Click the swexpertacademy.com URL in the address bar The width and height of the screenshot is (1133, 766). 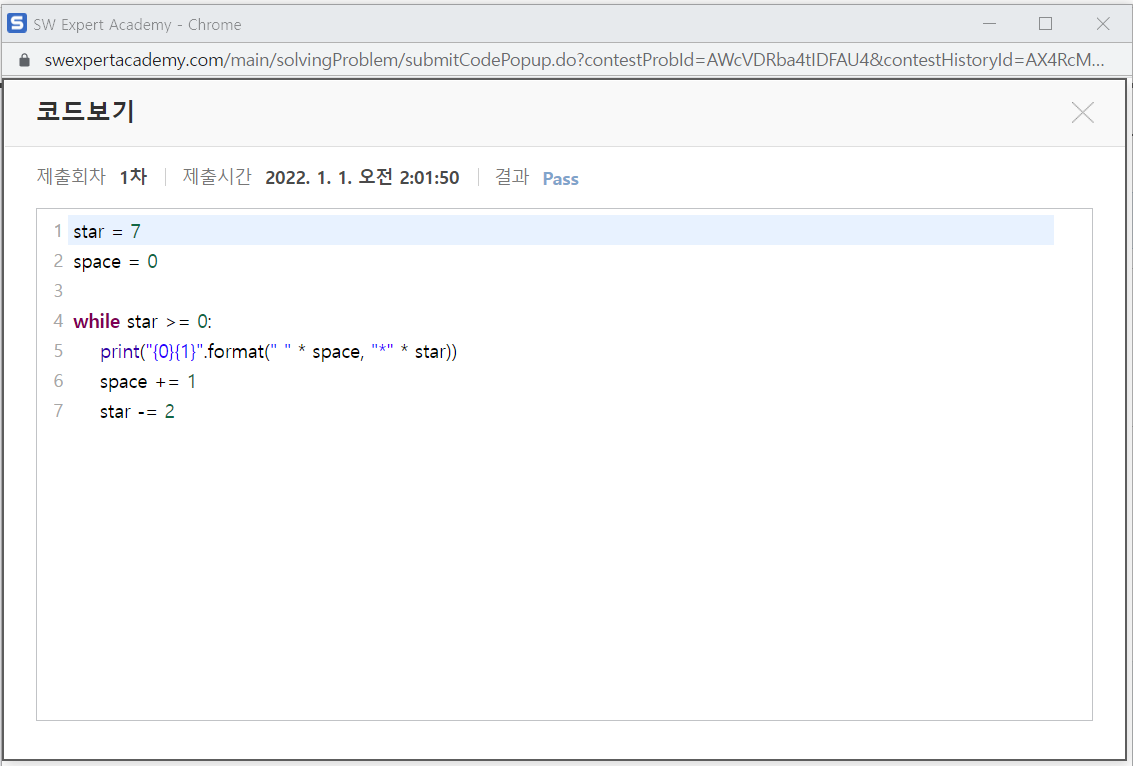click(574, 60)
